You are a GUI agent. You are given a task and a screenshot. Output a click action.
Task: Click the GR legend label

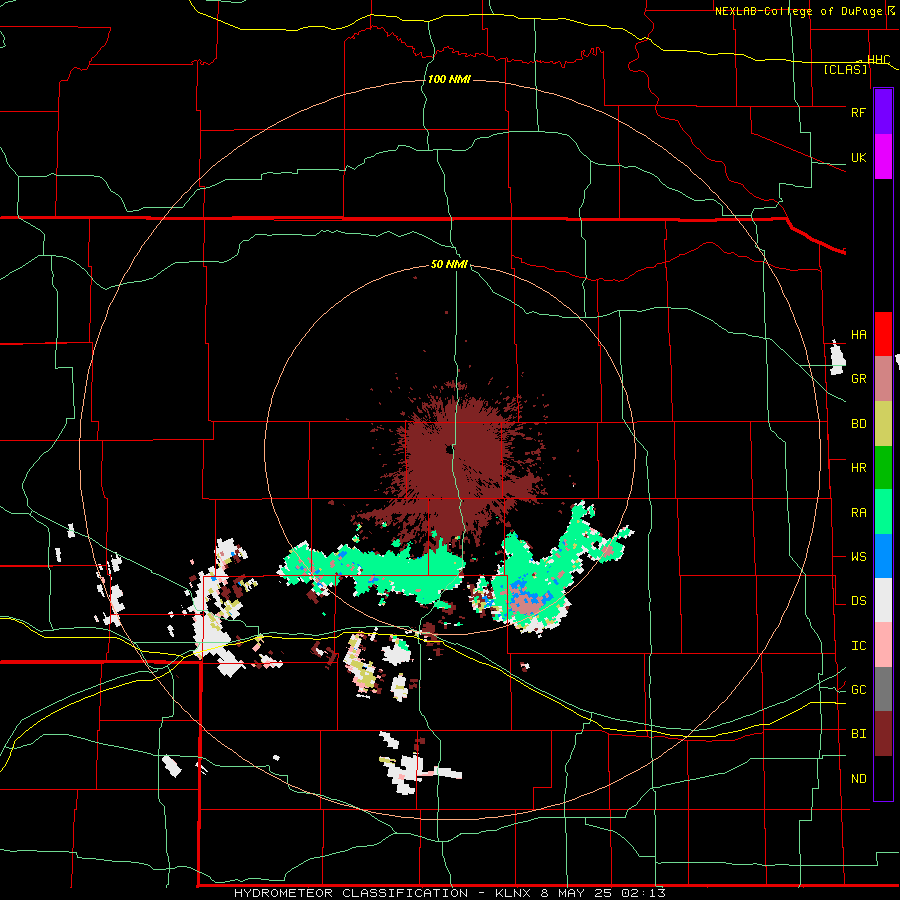[858, 379]
